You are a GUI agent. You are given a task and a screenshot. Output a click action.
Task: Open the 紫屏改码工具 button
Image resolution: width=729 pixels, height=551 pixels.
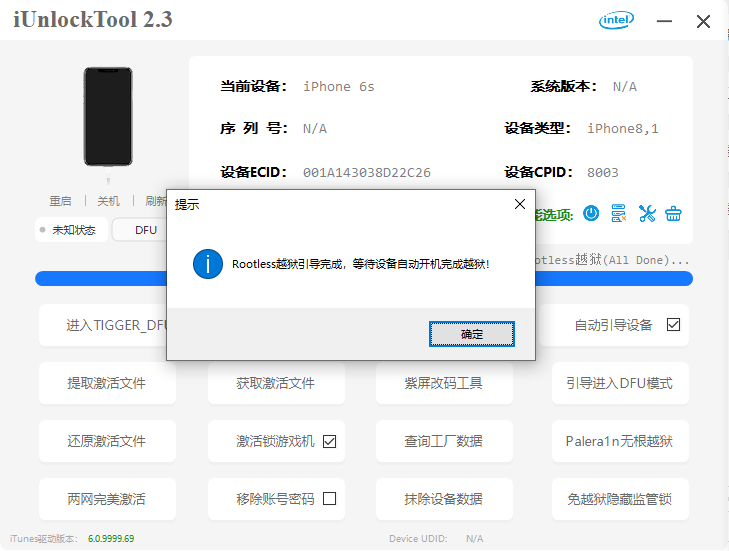444,383
